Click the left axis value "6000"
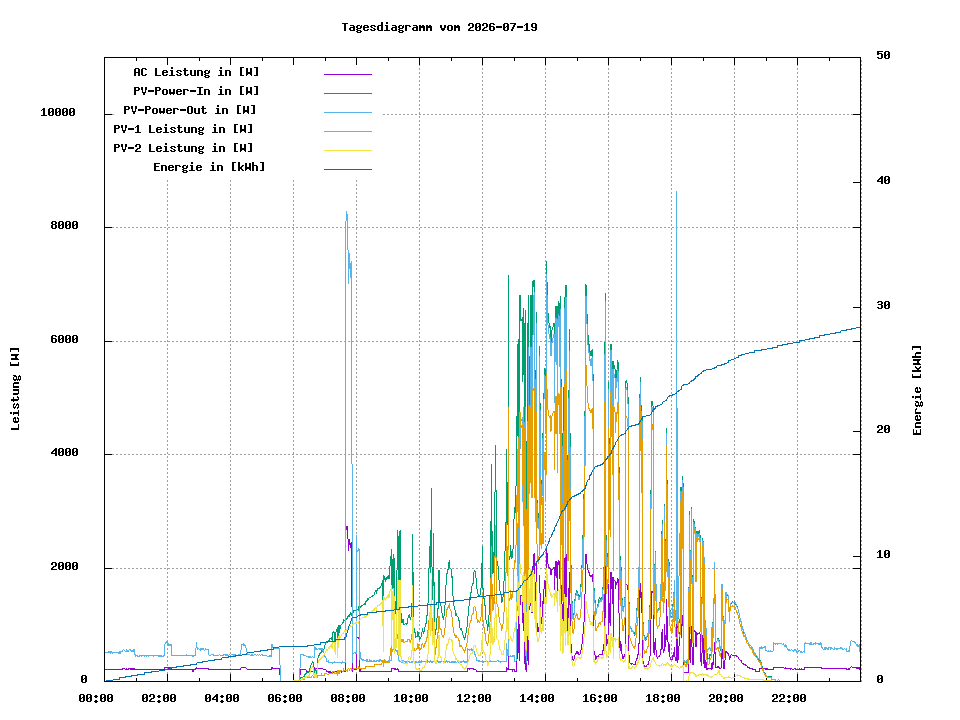Viewport: 960px width, 720px height. tap(64, 340)
